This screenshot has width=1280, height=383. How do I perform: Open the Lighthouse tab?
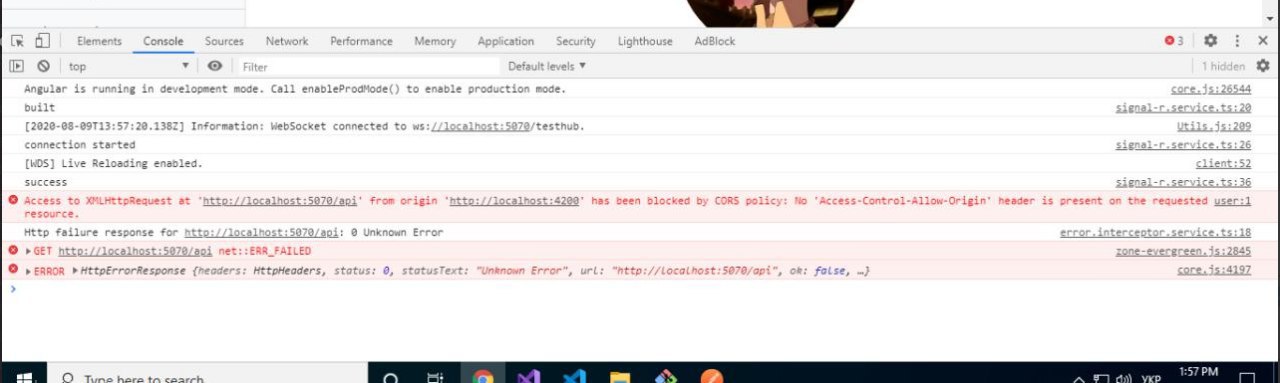pyautogui.click(x=645, y=41)
